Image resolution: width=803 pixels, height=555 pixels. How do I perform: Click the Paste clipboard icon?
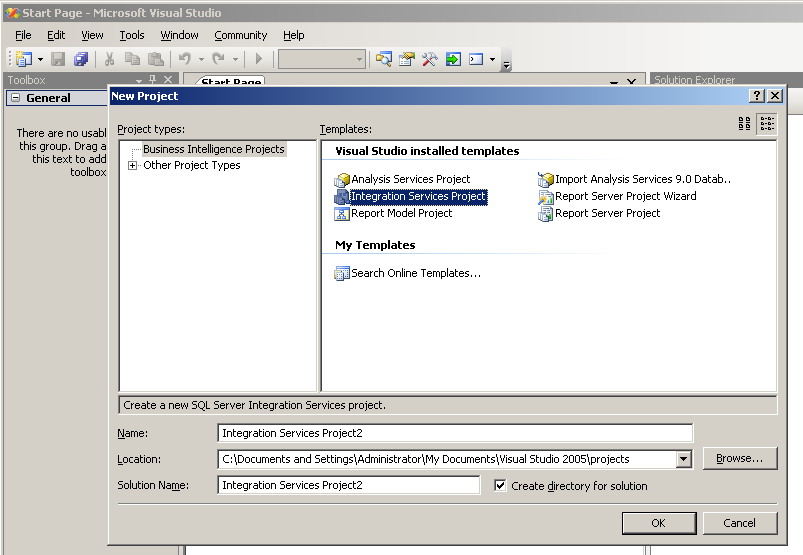coord(156,59)
